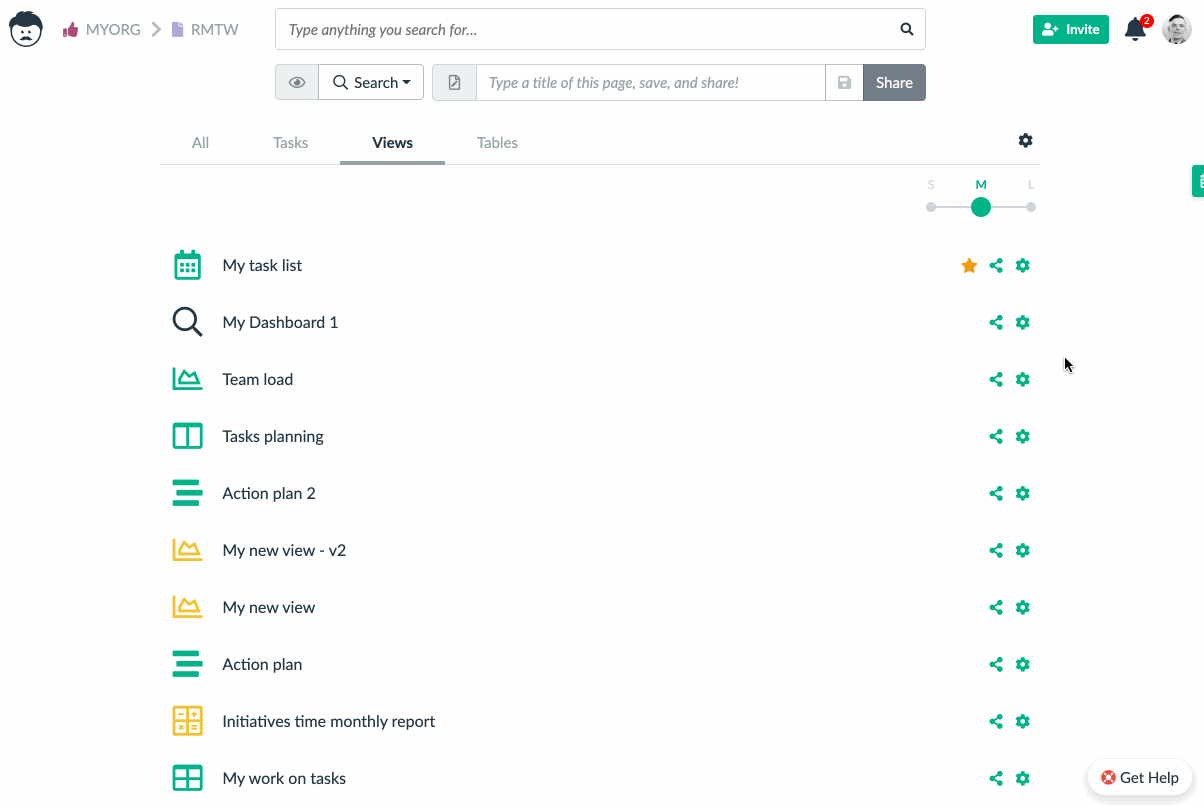Click the chart icon for Team load
Image resolution: width=1204 pixels, height=807 pixels.
[187, 379]
